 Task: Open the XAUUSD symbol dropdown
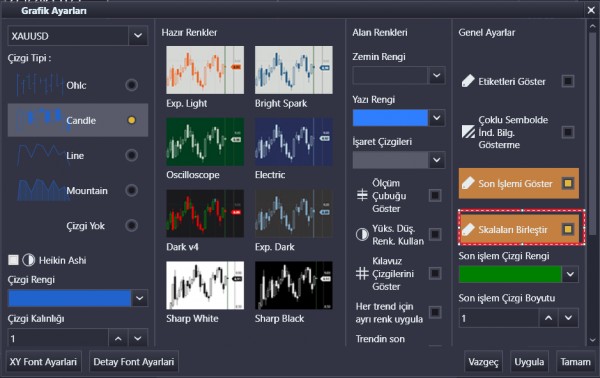tap(138, 36)
